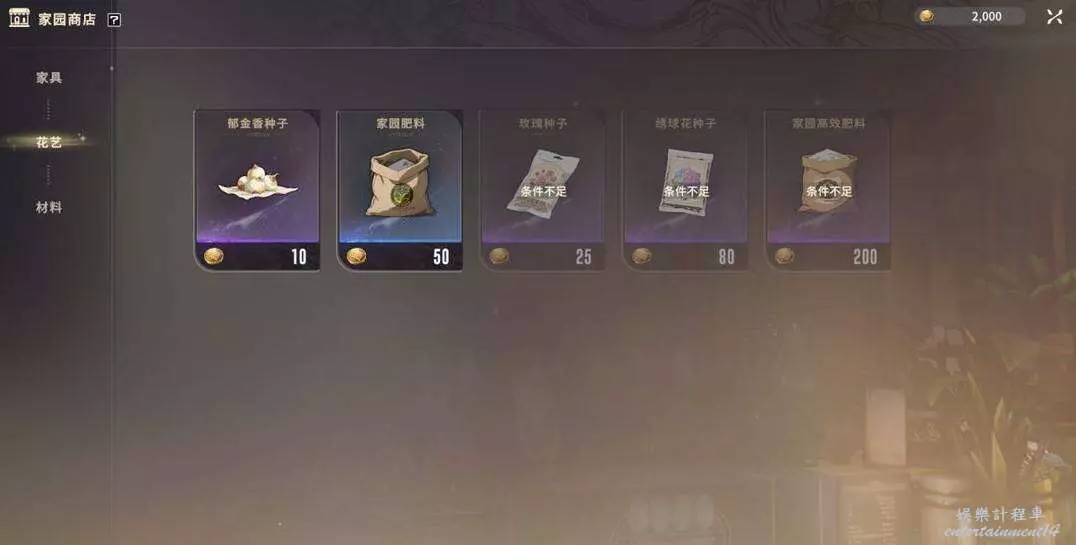The image size is (1076, 545).
Task: Select the 郁金香种子 item card
Action: pyautogui.click(x=257, y=190)
